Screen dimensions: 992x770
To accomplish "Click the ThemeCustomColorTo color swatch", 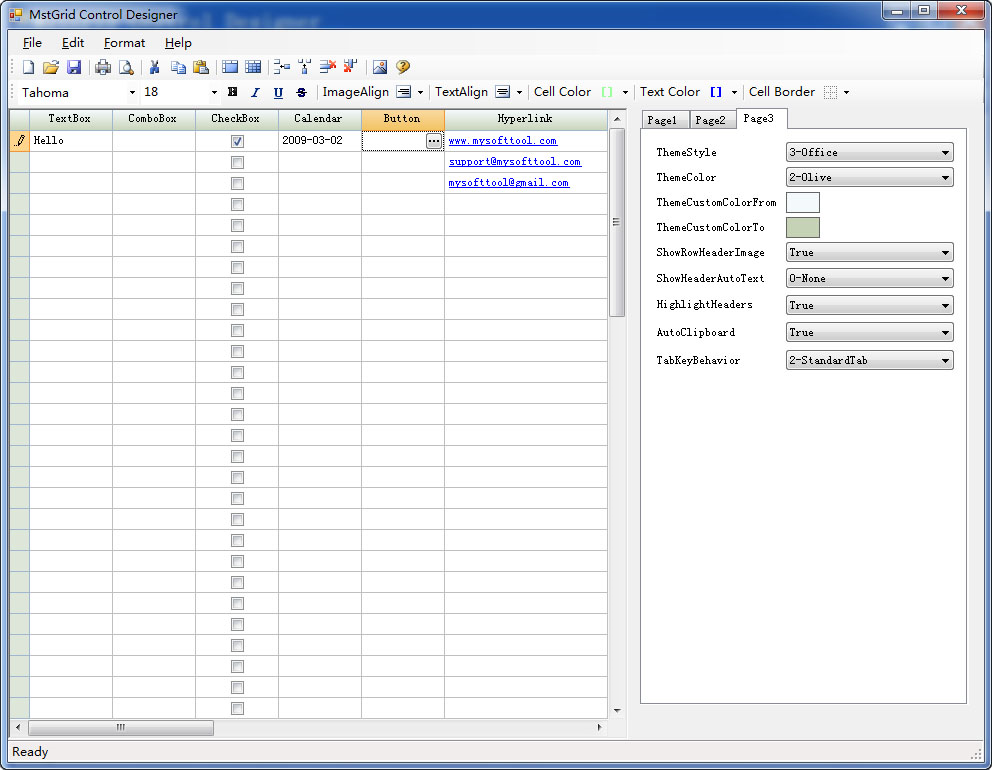I will click(x=802, y=228).
